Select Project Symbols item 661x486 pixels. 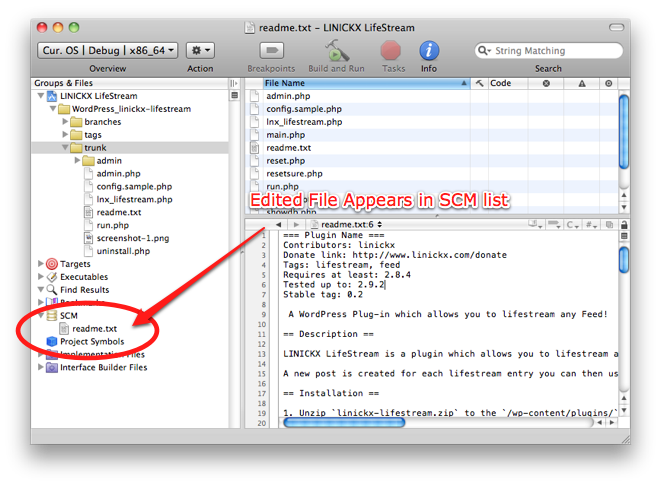click(92, 341)
